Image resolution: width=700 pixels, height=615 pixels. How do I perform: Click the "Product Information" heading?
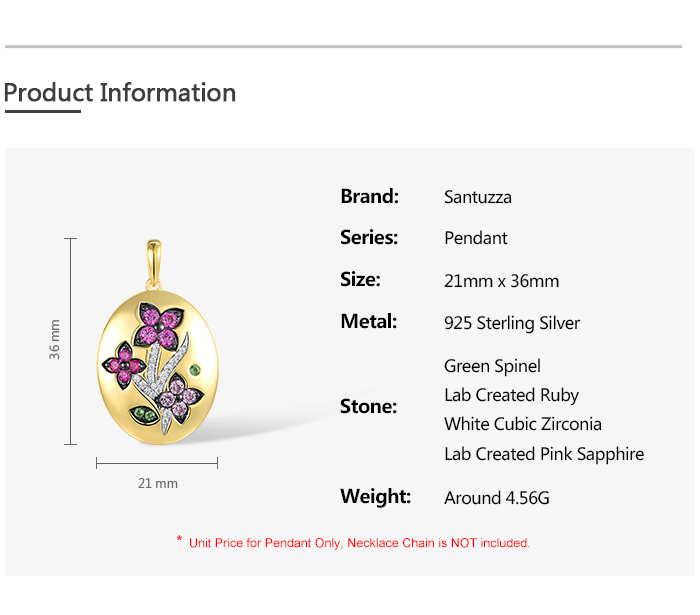pyautogui.click(x=120, y=93)
